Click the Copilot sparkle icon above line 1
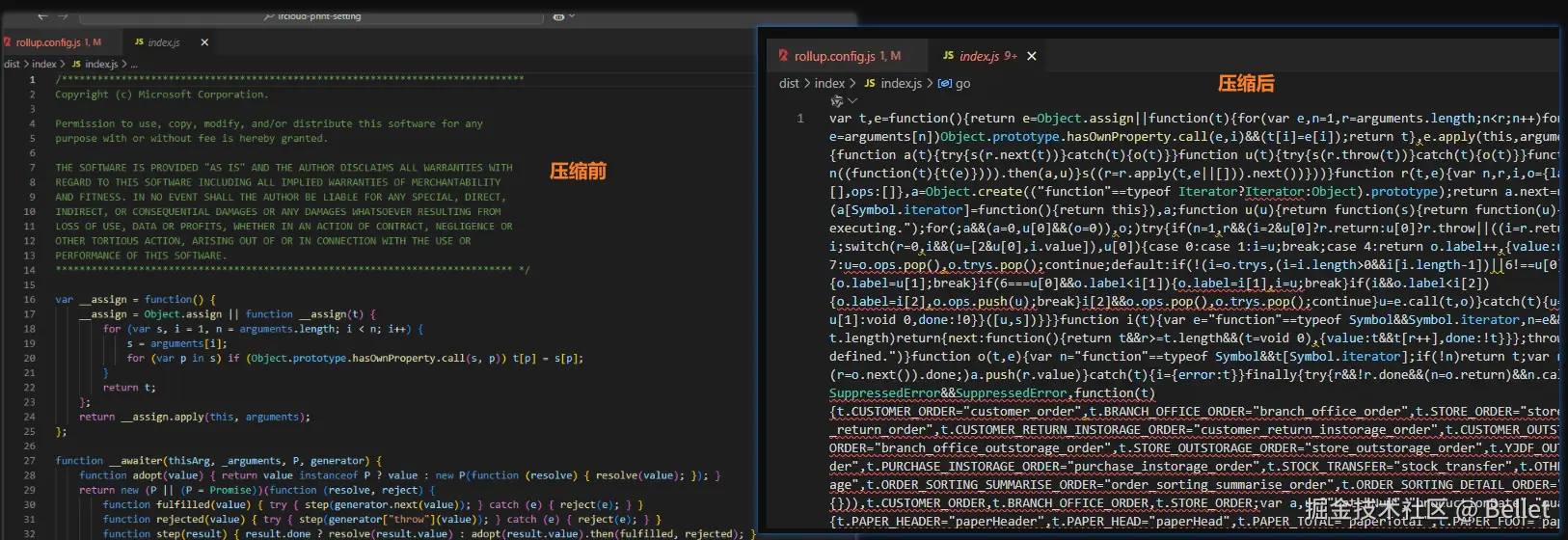Viewport: 1568px width, 540px height. point(836,100)
